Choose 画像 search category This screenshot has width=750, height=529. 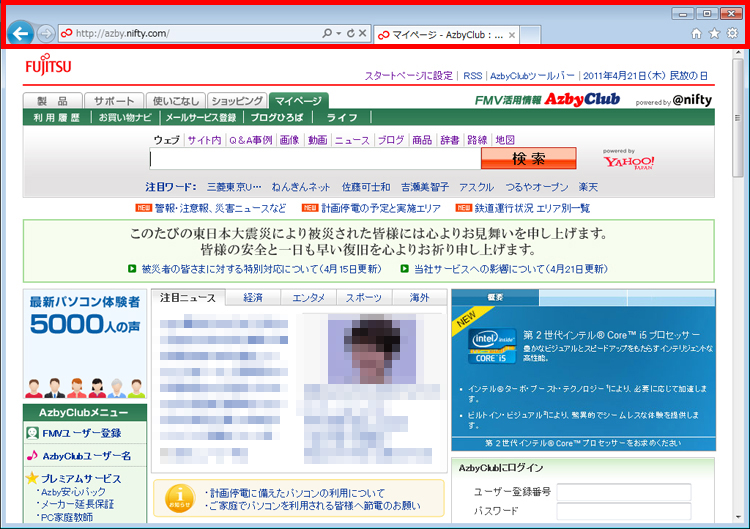pos(289,140)
